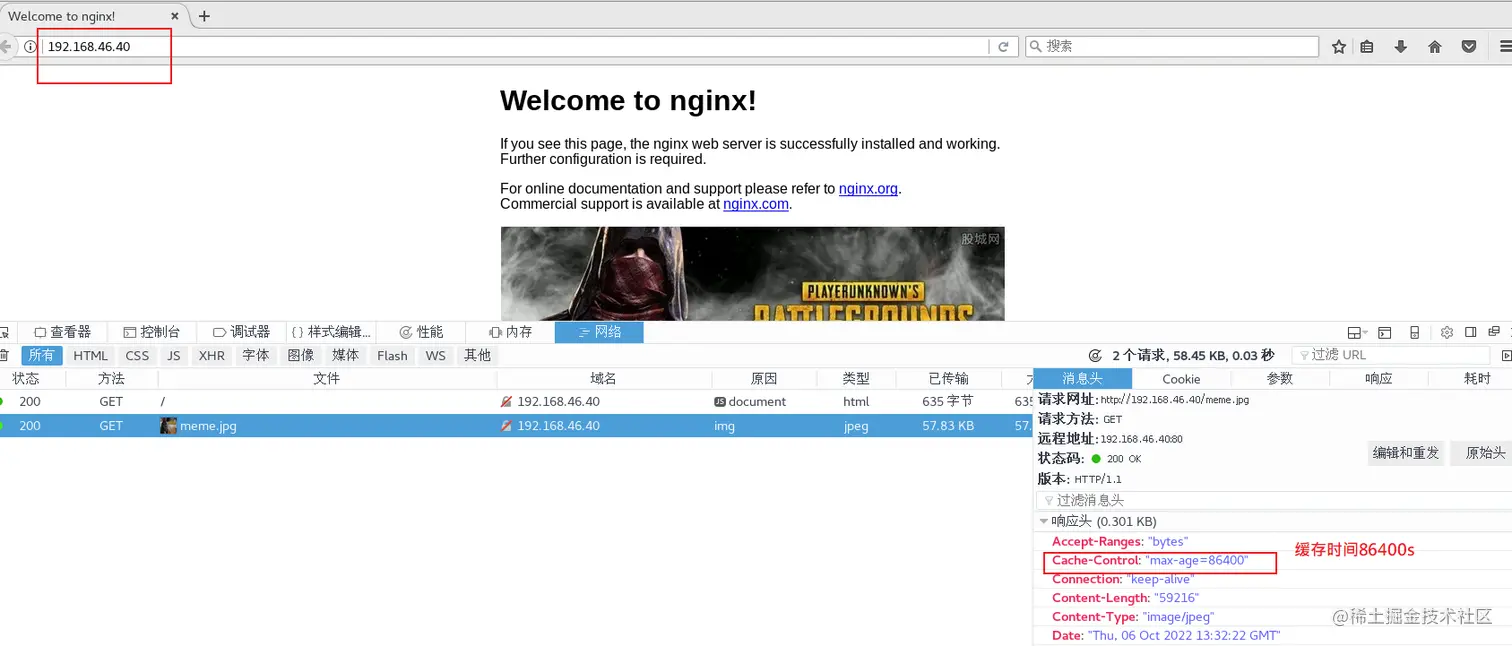Toggle the WS websocket filter
Screen dimensions: 1512x646
[435, 355]
